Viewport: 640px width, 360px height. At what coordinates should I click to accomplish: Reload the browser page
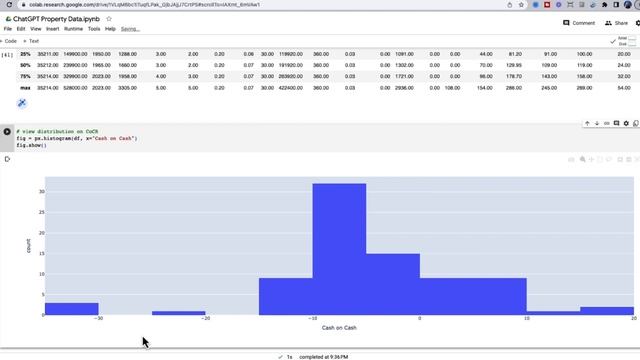pos(9,4)
